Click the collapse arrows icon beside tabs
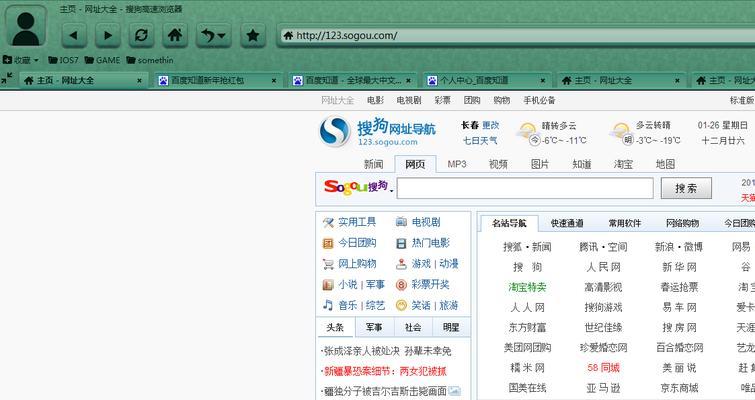This screenshot has width=755, height=400. (7, 78)
